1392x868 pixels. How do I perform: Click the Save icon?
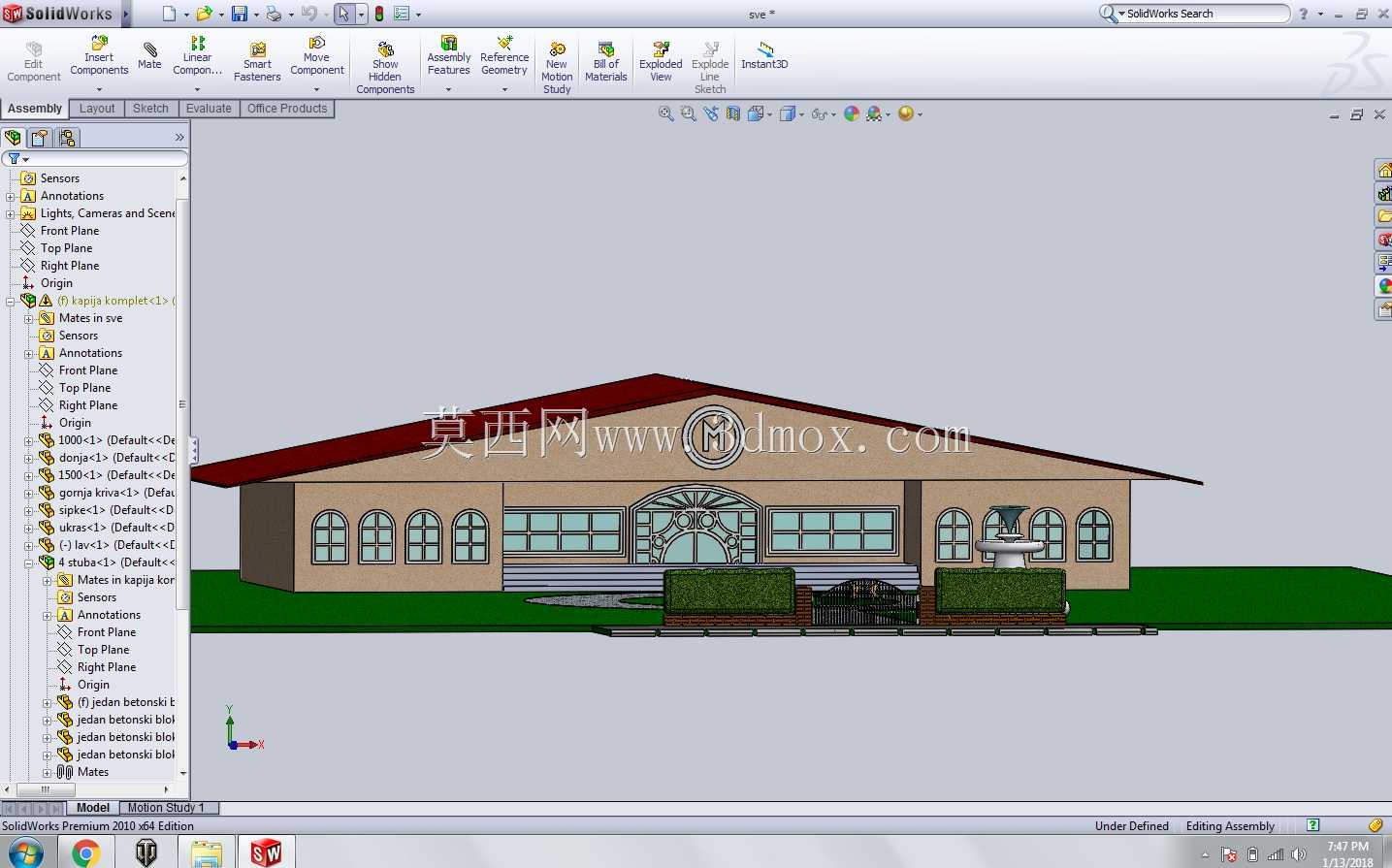pyautogui.click(x=239, y=14)
